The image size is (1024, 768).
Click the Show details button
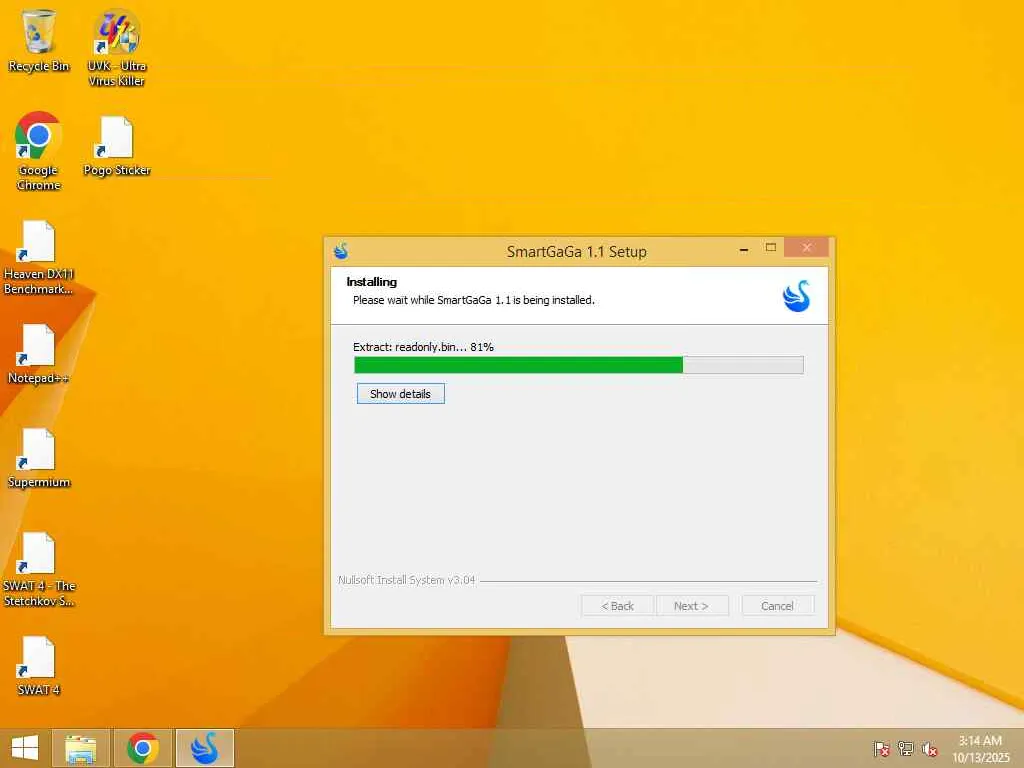tap(400, 394)
